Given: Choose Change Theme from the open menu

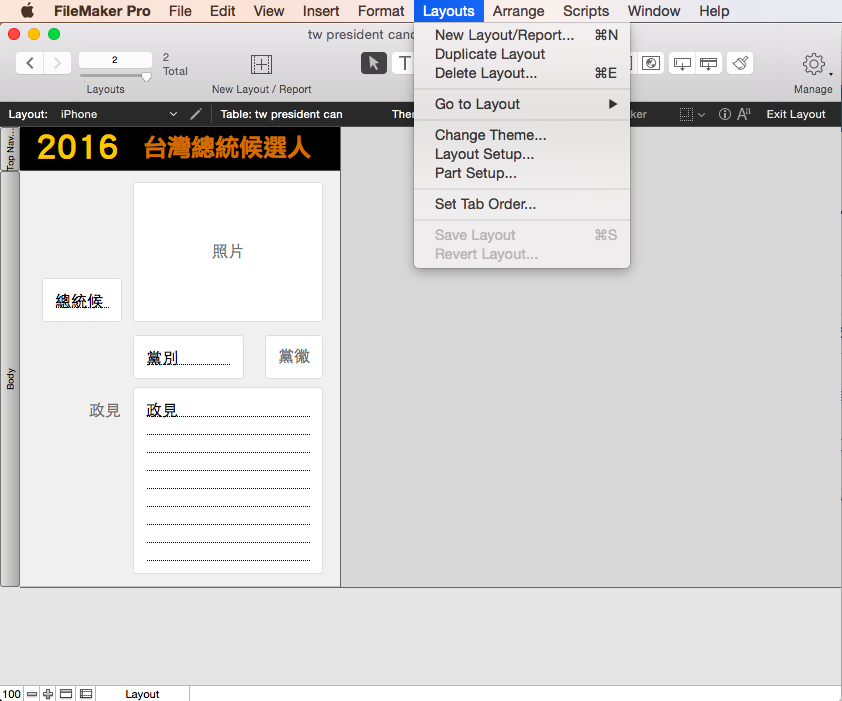Looking at the screenshot, I should pos(490,135).
